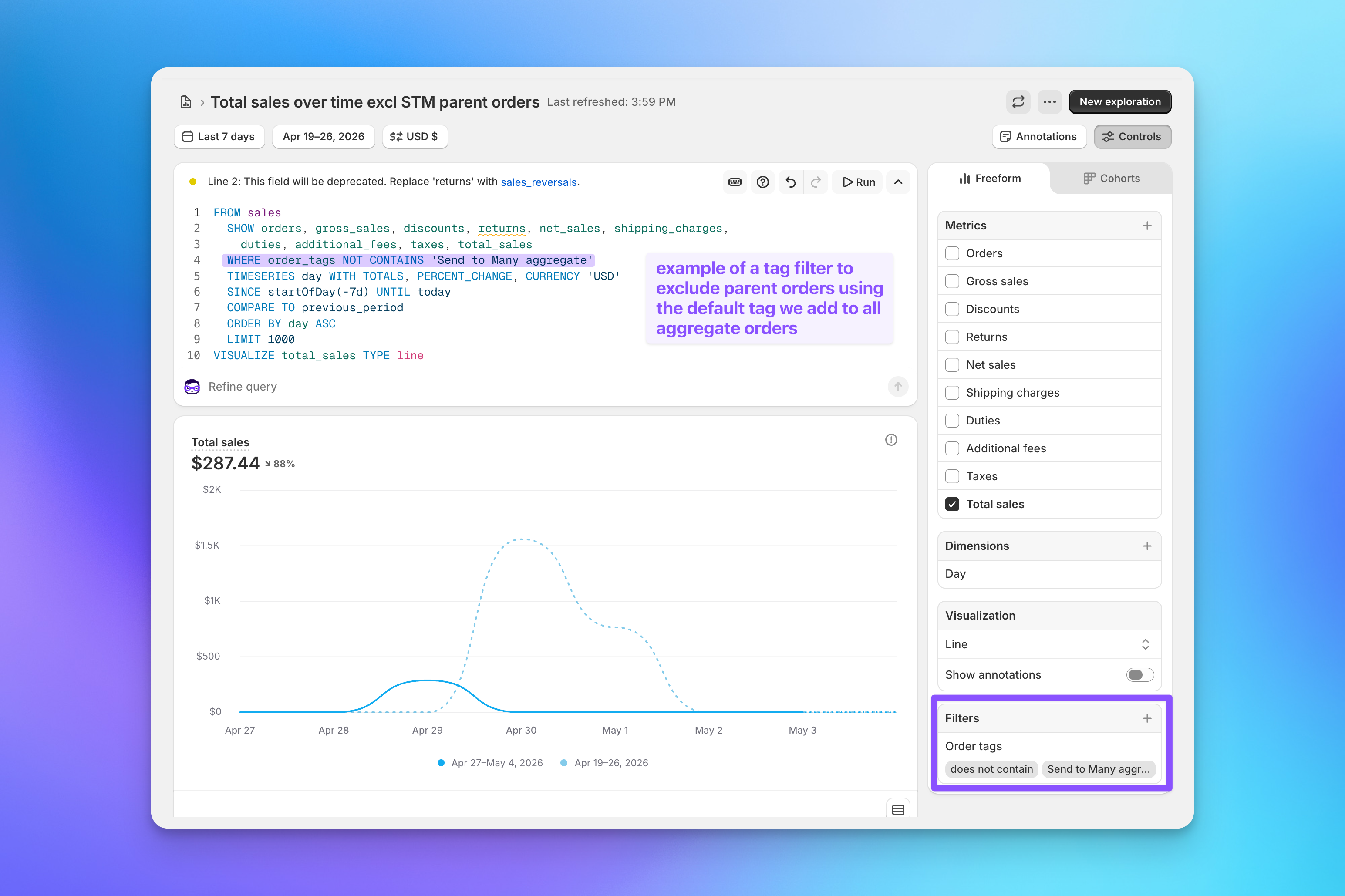This screenshot has height=896, width=1345.
Task: Check the Shipping charges metric
Action: point(952,393)
